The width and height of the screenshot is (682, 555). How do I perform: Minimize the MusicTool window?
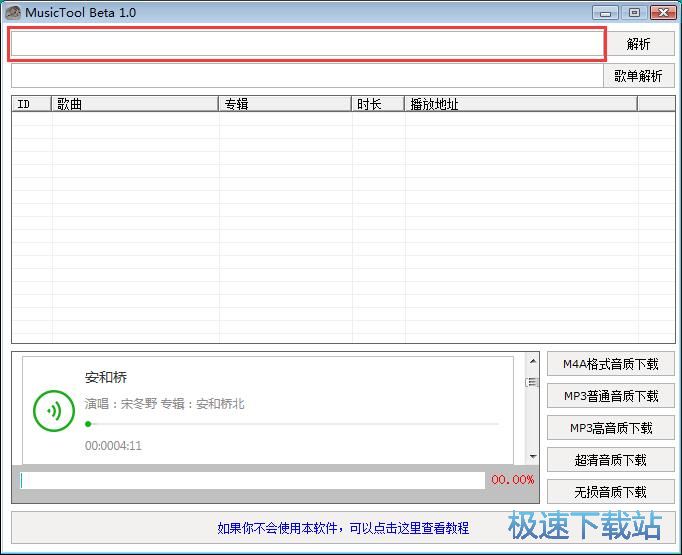tap(605, 13)
